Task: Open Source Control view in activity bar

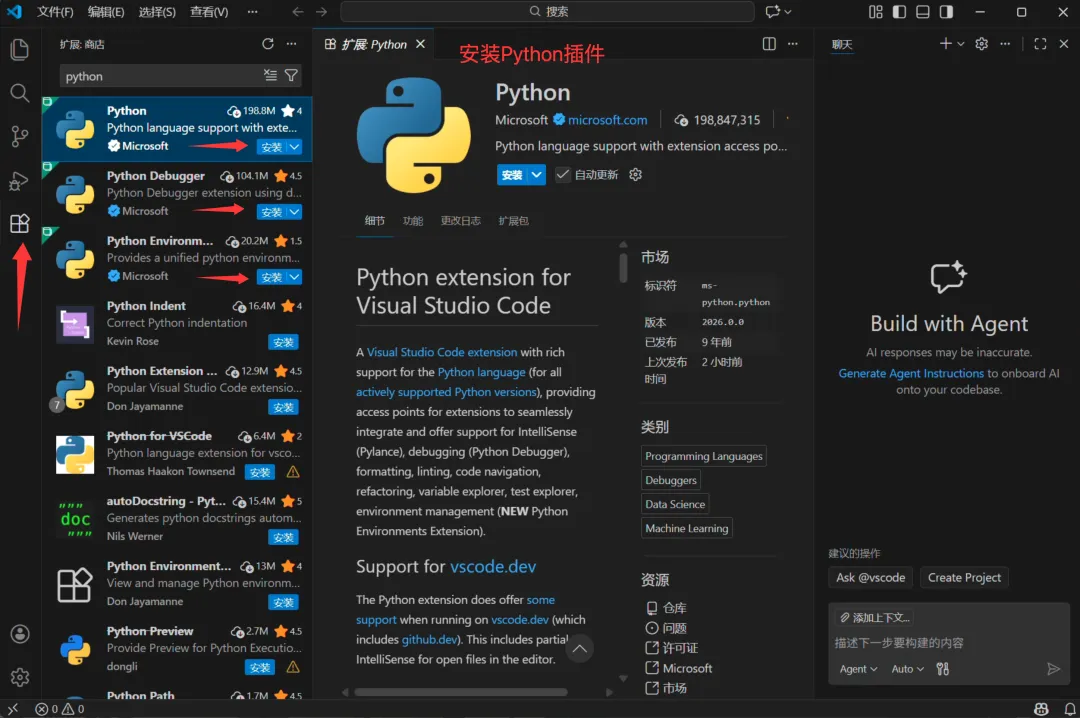Action: (x=19, y=136)
